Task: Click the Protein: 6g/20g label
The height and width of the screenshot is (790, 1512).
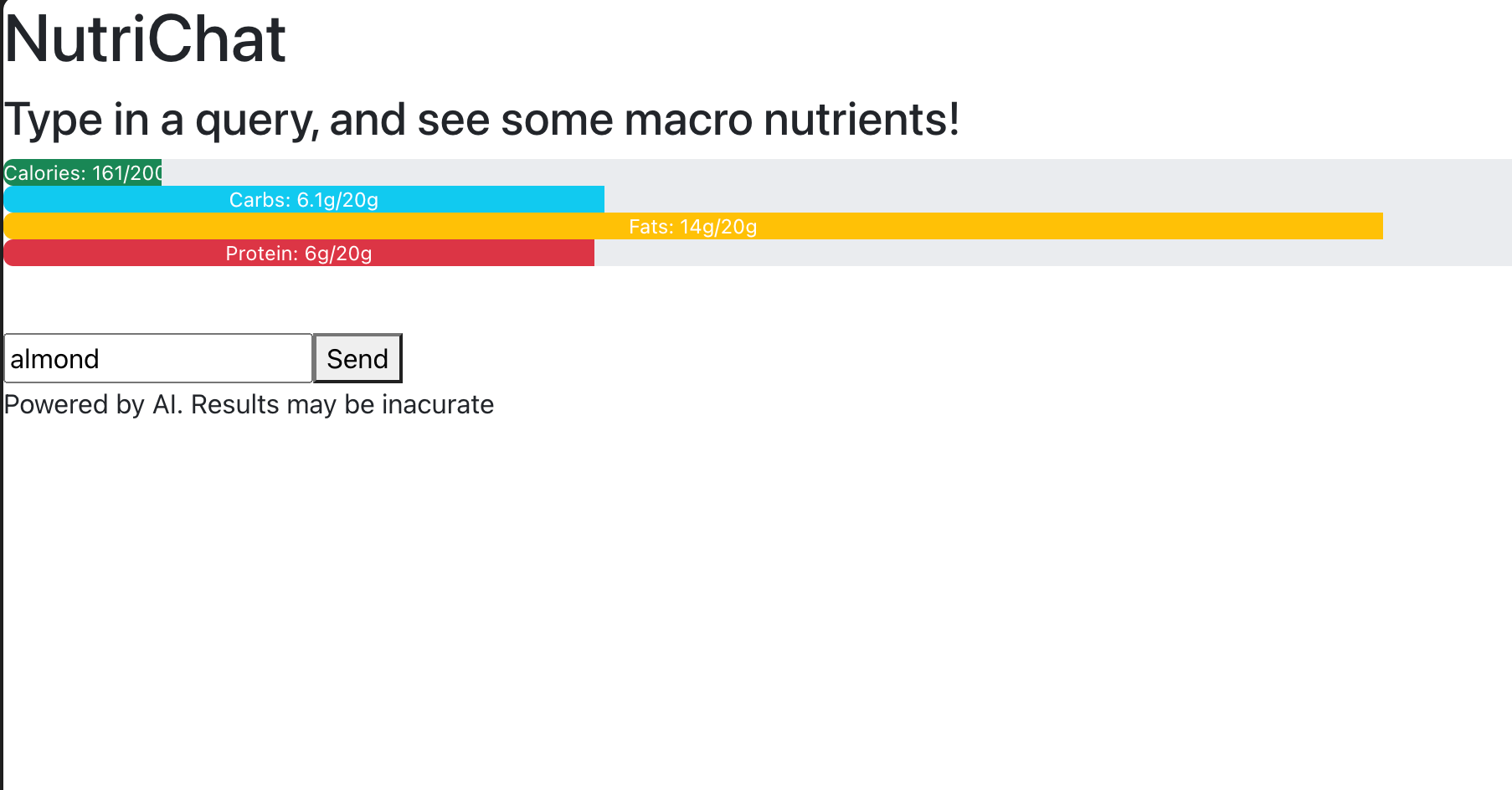Action: point(299,254)
